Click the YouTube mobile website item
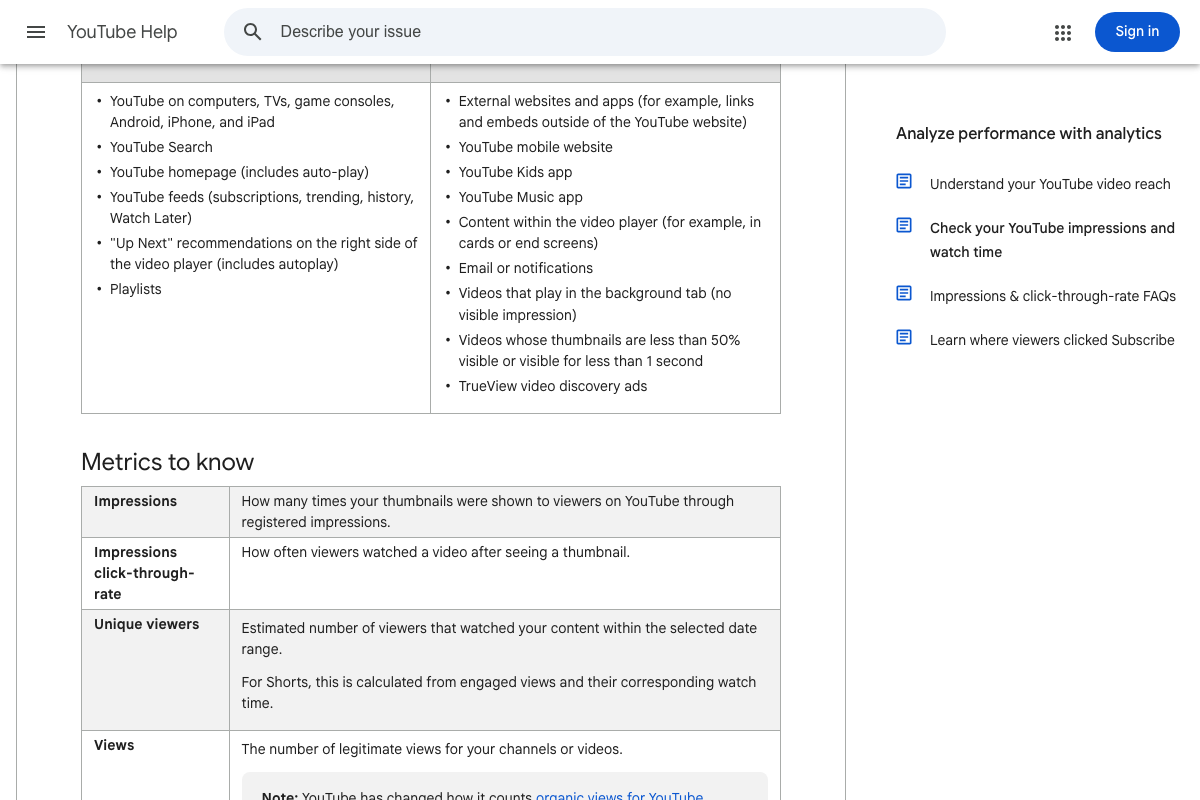The image size is (1200, 800). (535, 147)
